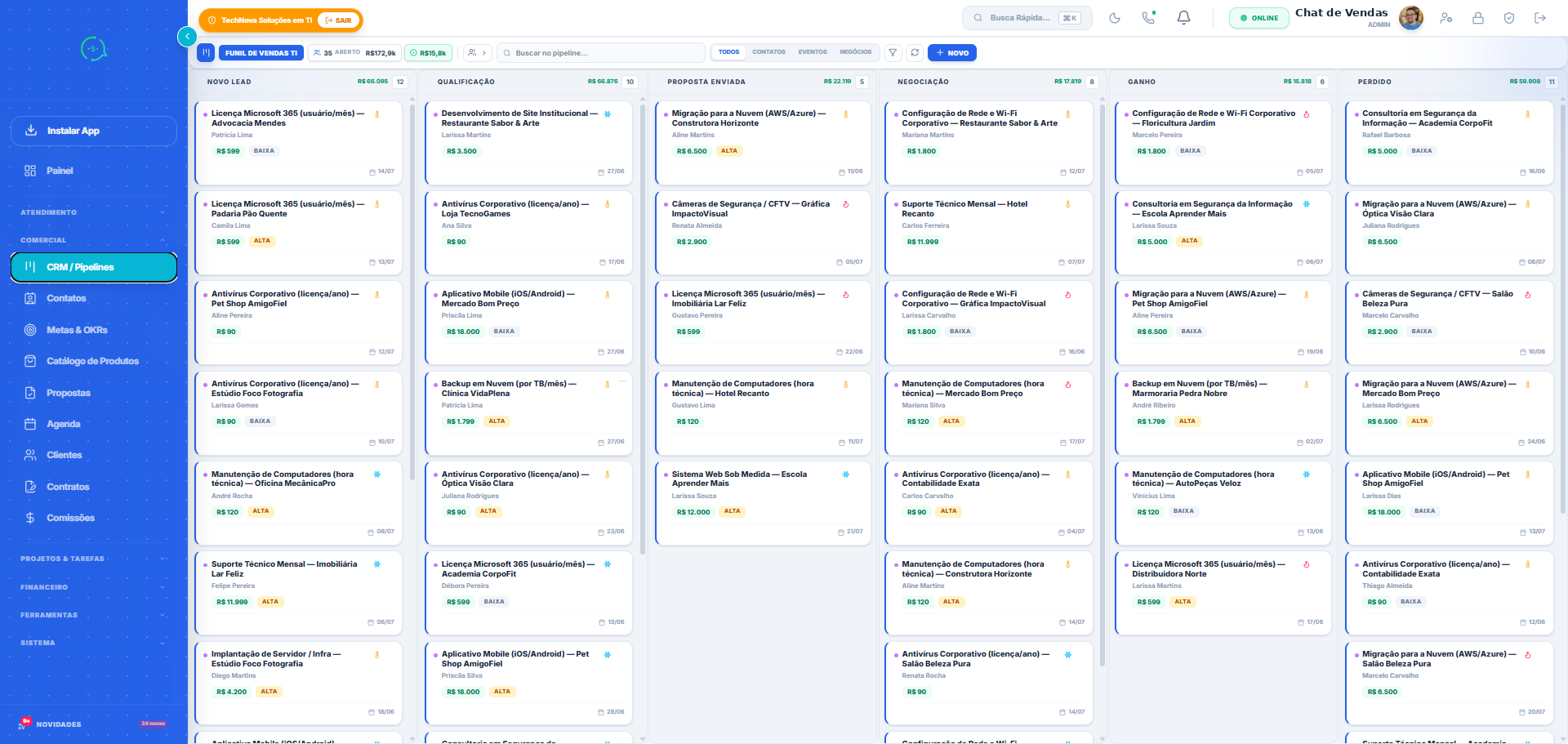The width and height of the screenshot is (1568, 744).
Task: Click the snowflake icon on Oficina MecânicaPro card
Action: [x=376, y=474]
